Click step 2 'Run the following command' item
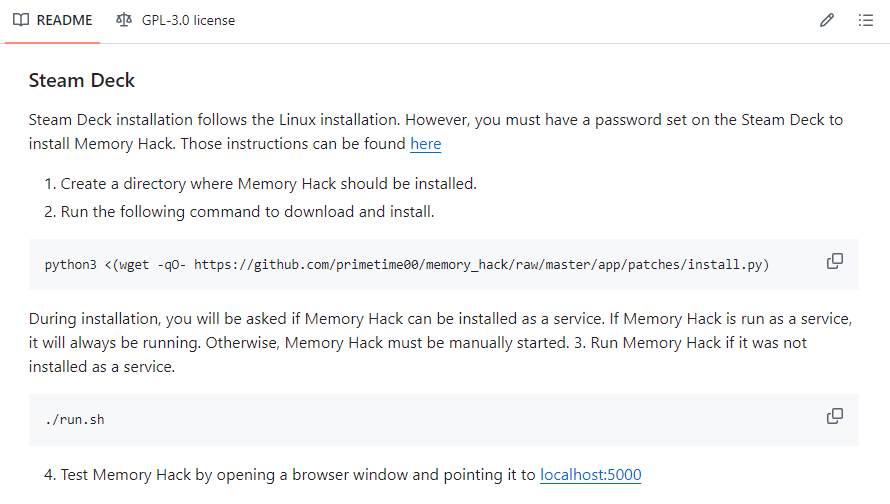Image resolution: width=890 pixels, height=504 pixels. [247, 212]
